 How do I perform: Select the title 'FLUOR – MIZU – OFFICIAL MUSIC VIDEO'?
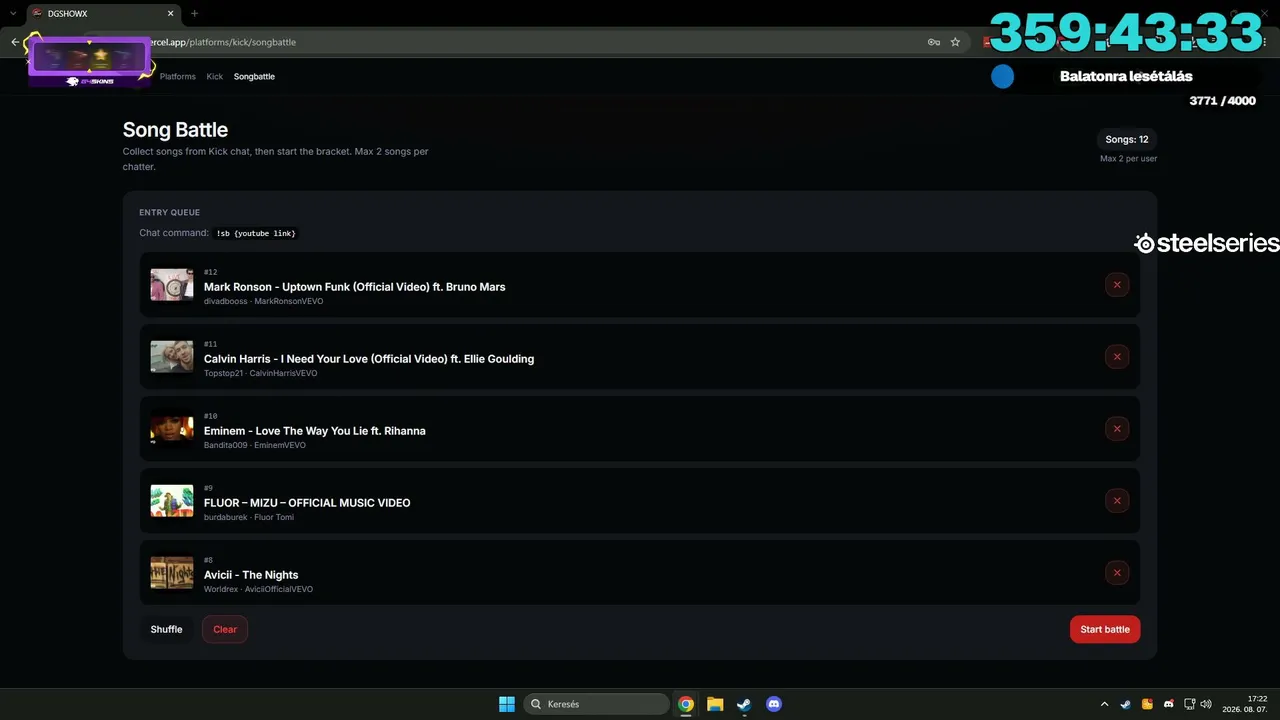click(x=307, y=503)
